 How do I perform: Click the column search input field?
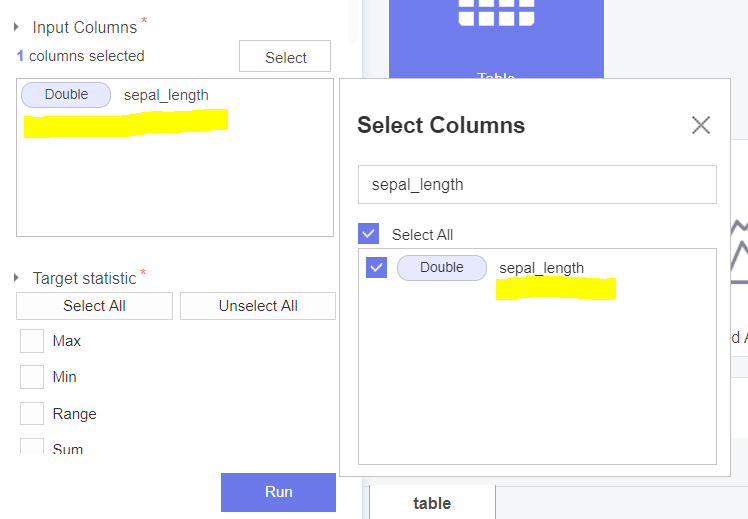point(537,184)
